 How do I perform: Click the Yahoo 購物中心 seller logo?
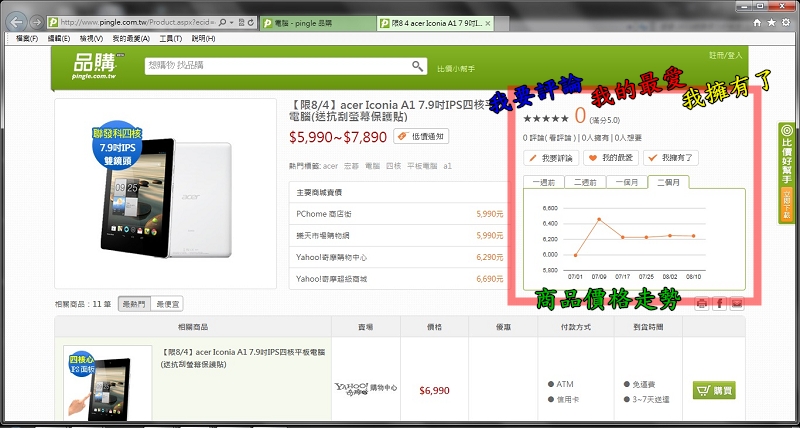tap(366, 389)
